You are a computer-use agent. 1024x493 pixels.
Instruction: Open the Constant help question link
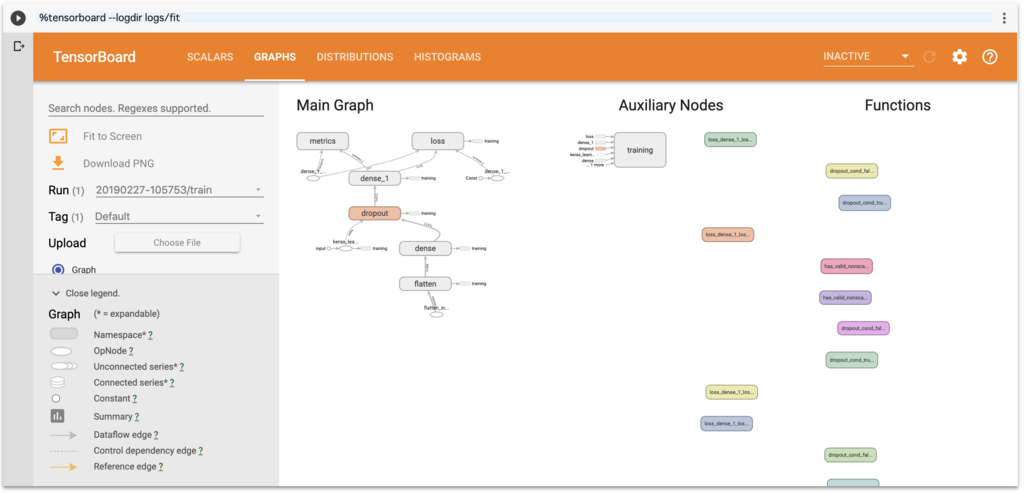click(x=135, y=398)
